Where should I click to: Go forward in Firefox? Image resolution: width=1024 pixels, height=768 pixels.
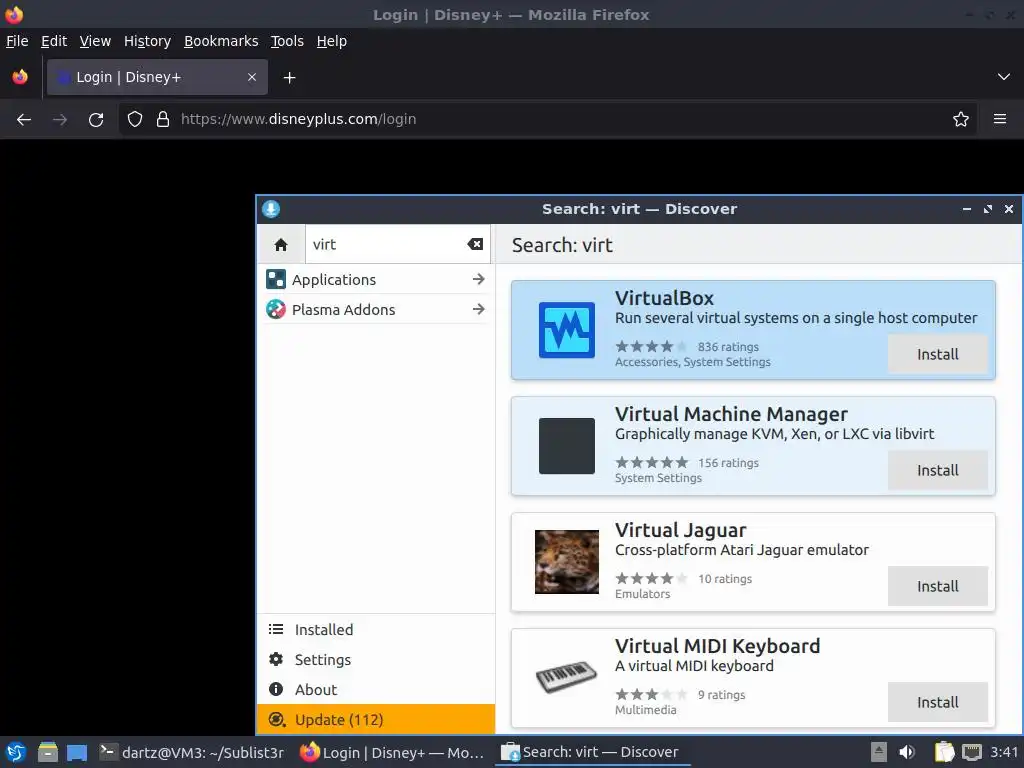click(x=59, y=120)
